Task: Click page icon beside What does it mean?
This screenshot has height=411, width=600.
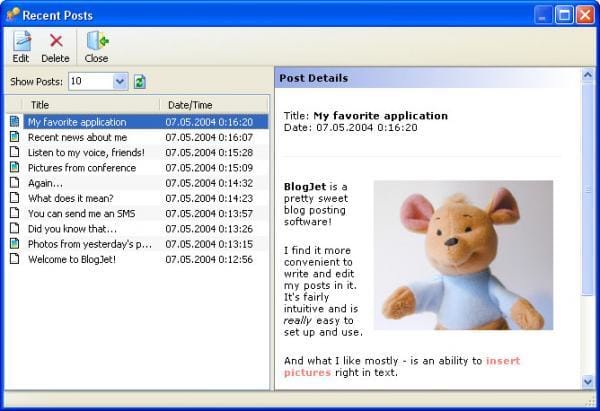Action: 15,198
